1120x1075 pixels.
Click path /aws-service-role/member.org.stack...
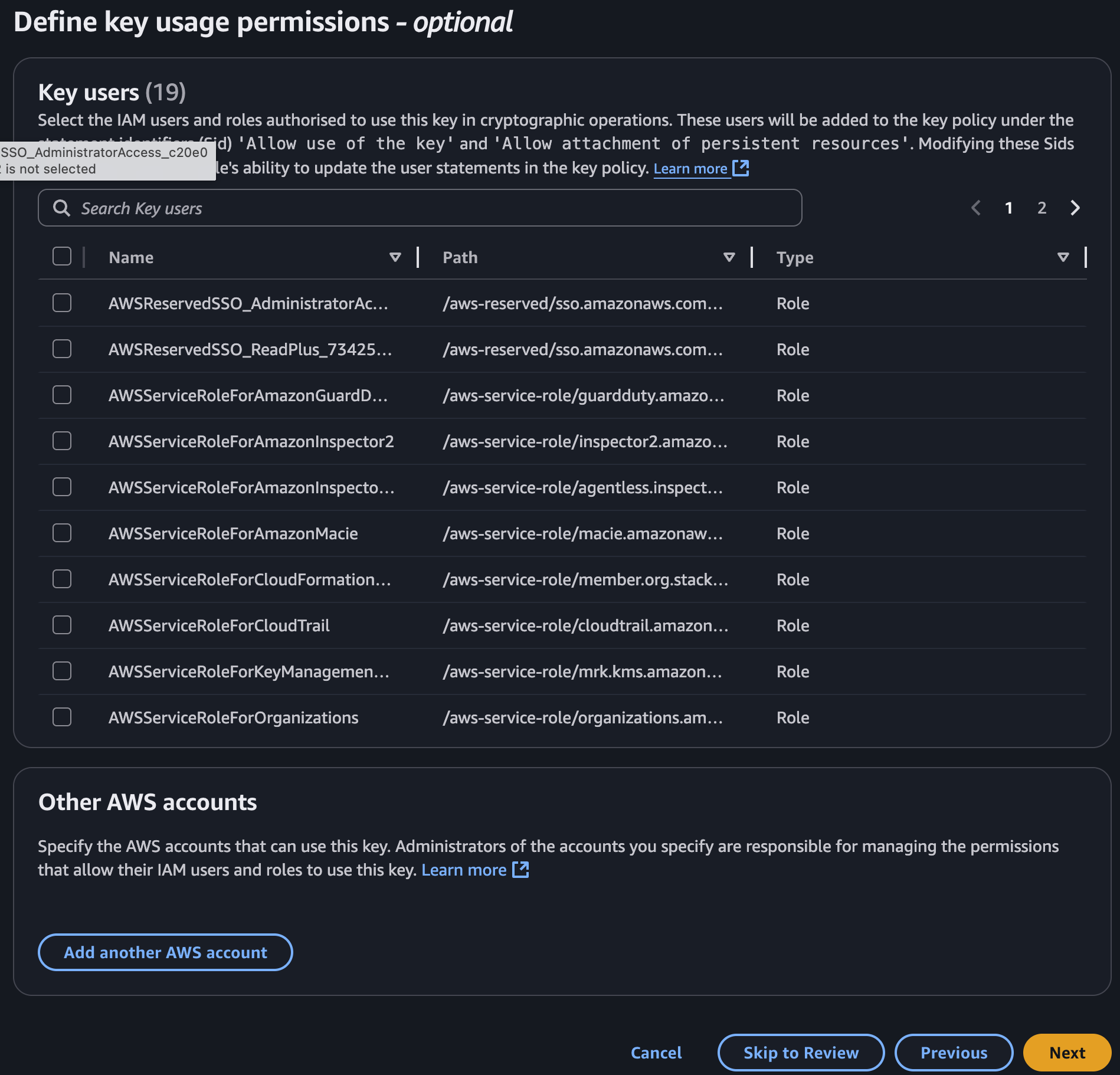[x=585, y=579]
